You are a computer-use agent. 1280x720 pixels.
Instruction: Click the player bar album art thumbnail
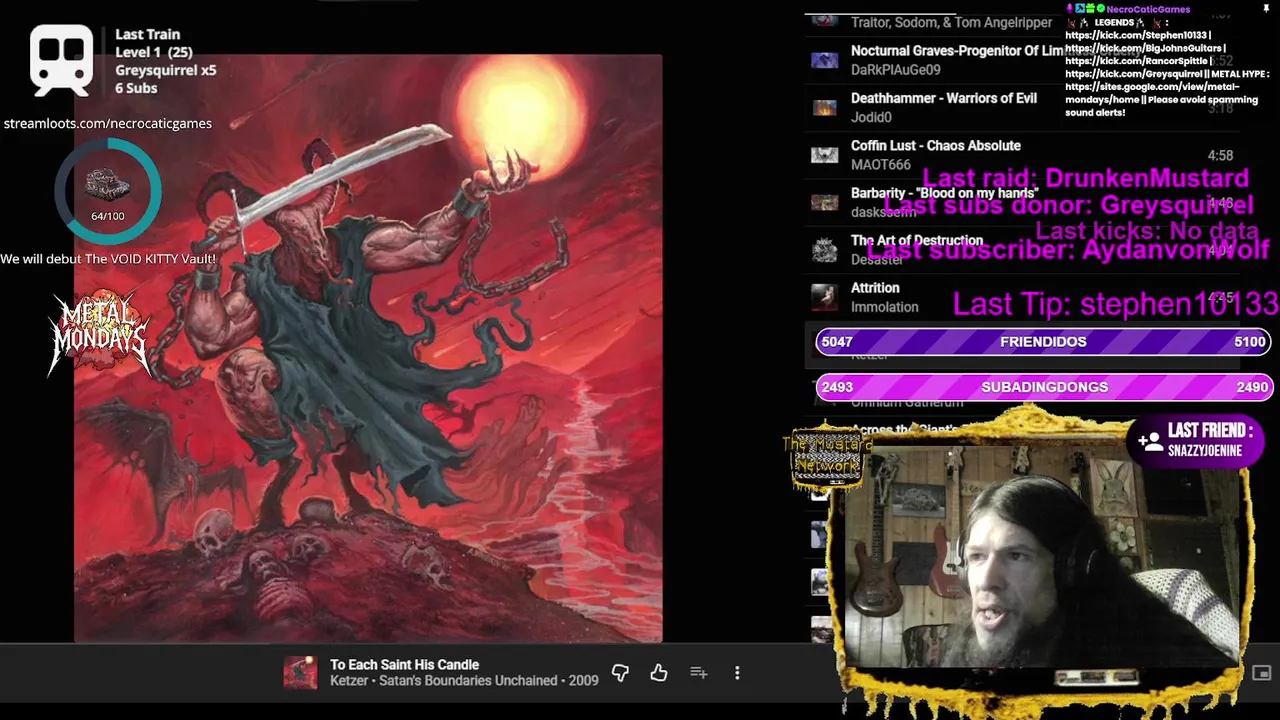pyautogui.click(x=300, y=673)
